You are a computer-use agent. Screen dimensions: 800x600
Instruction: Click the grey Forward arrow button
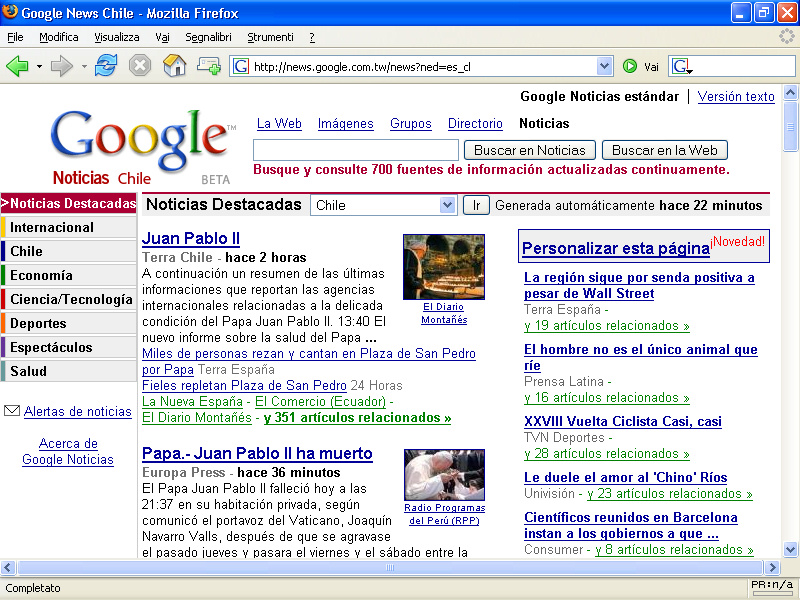(x=62, y=66)
